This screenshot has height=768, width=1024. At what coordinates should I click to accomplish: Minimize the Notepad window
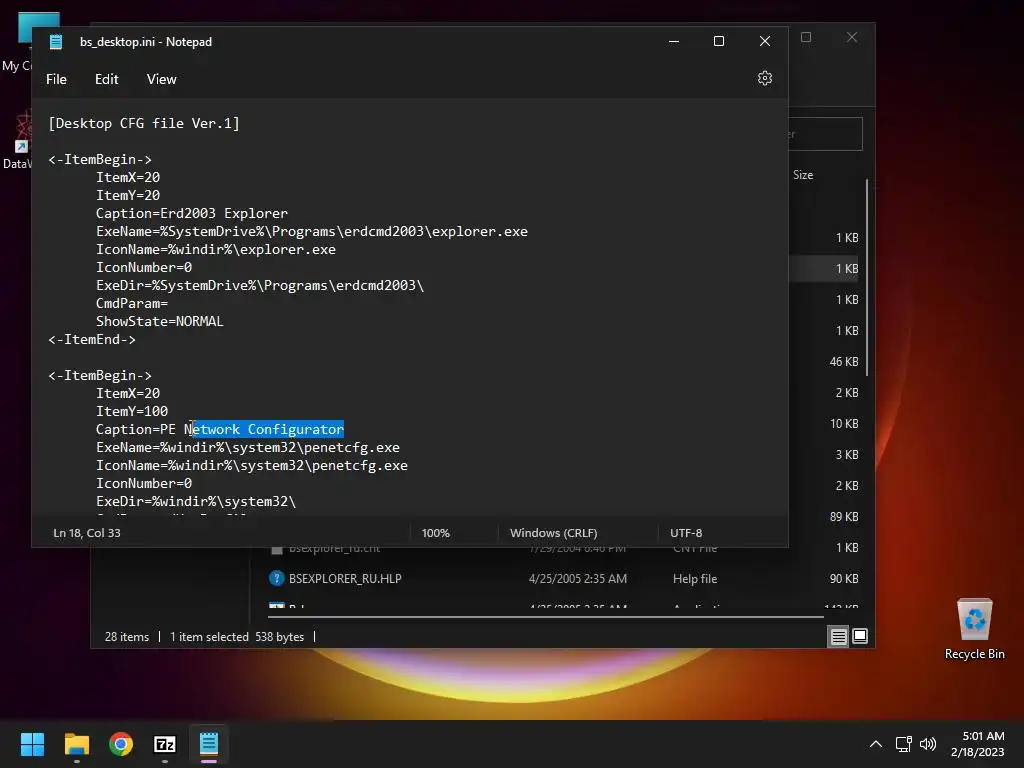click(674, 41)
